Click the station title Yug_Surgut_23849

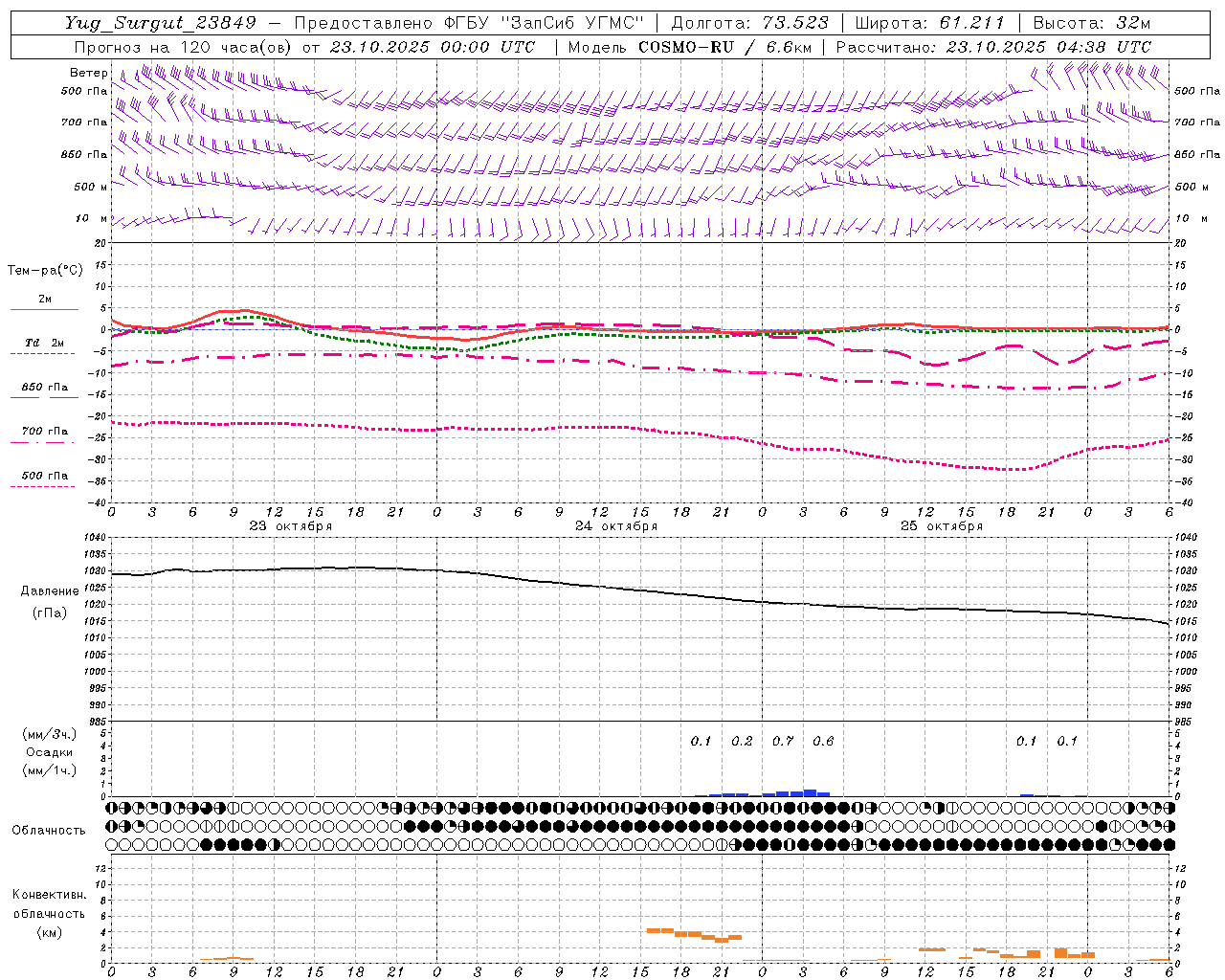tap(161, 23)
